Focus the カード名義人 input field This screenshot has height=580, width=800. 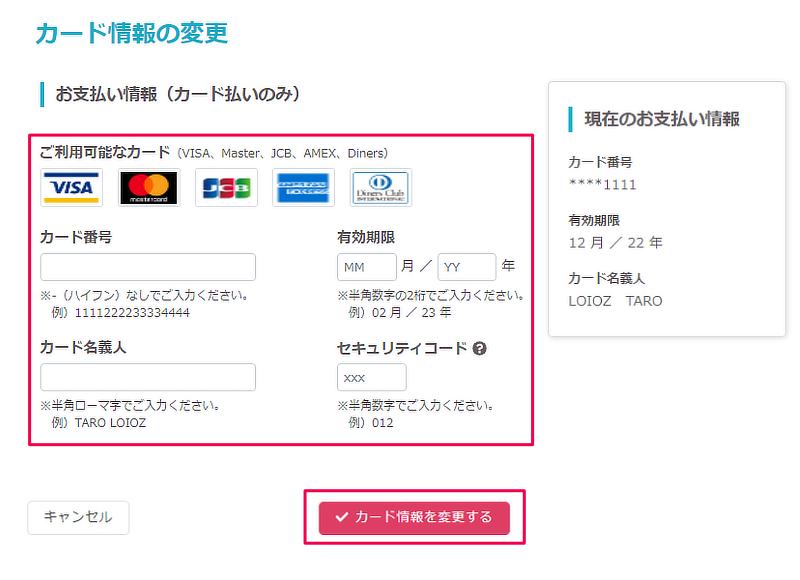(148, 377)
